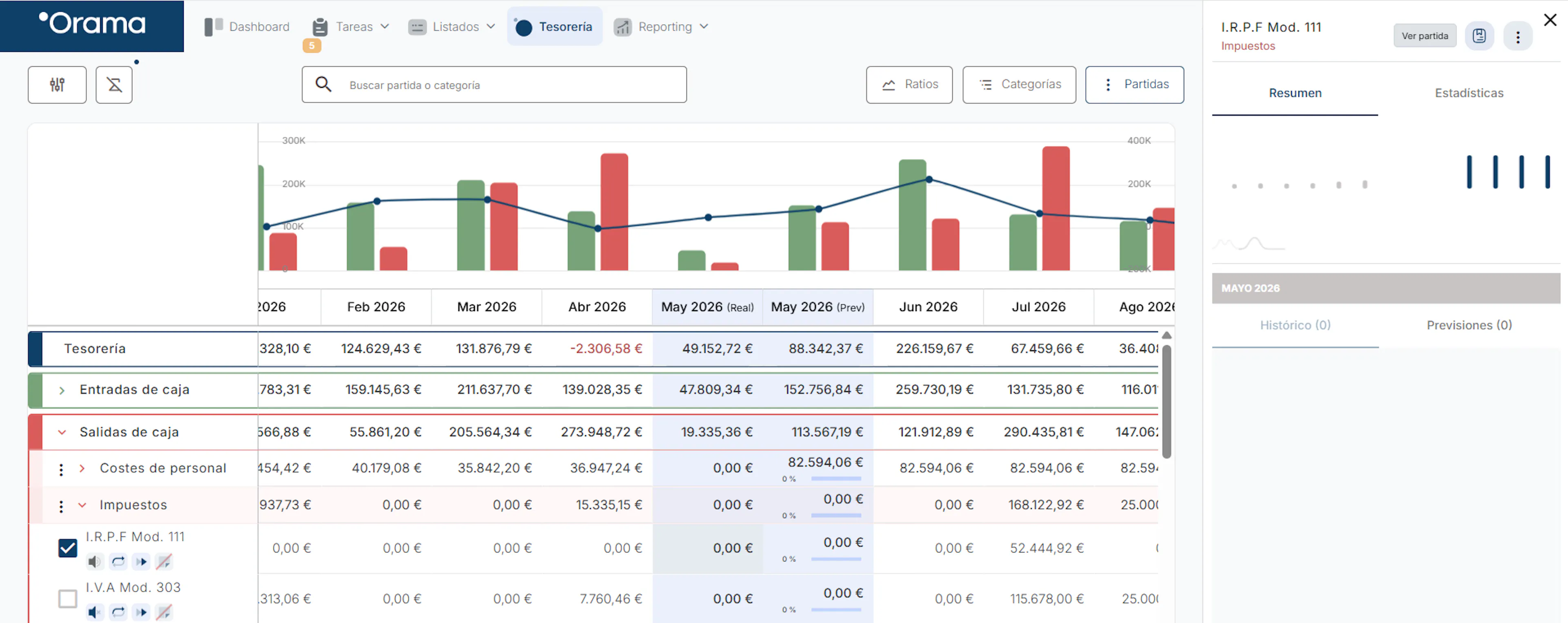Screen dimensions: 1568x623
Task: Open the three-dot menu in I.R.P.F panel
Action: [x=1517, y=36]
